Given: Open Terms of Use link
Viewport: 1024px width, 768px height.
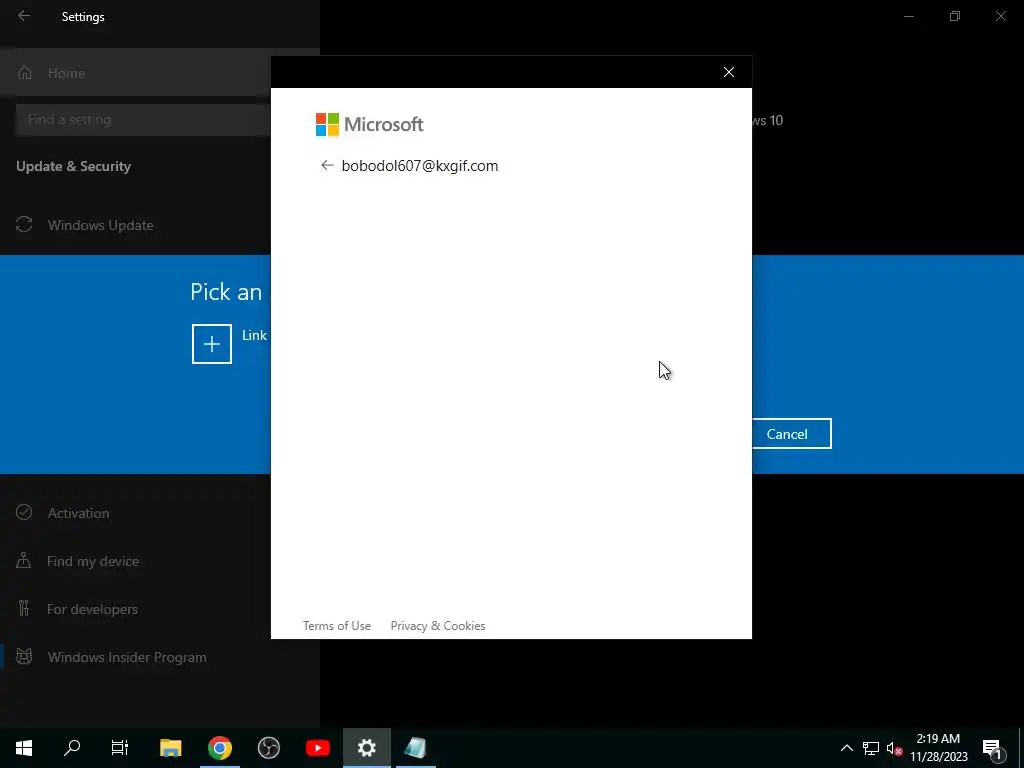Looking at the screenshot, I should coord(337,626).
